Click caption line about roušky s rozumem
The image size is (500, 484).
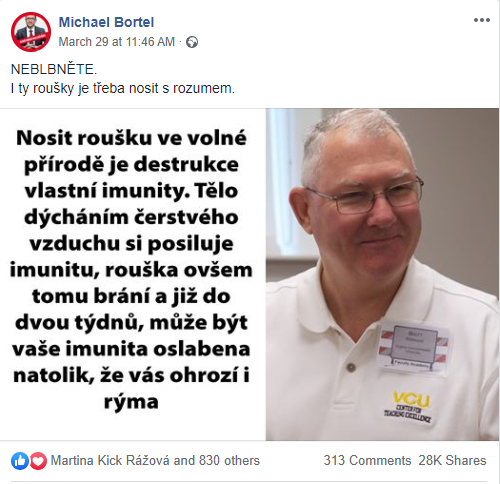click(x=123, y=89)
